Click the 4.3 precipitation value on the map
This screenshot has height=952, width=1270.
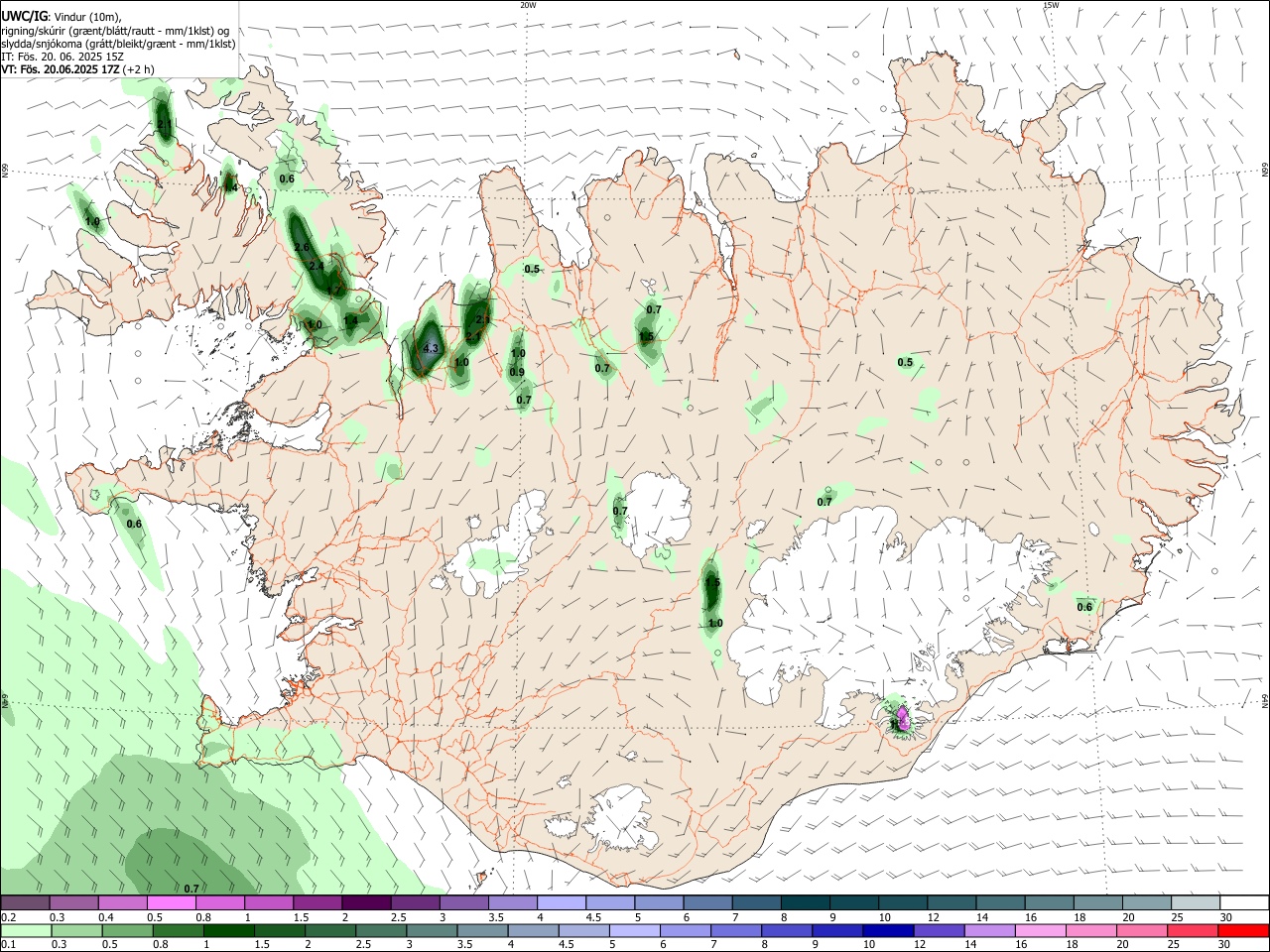click(430, 349)
